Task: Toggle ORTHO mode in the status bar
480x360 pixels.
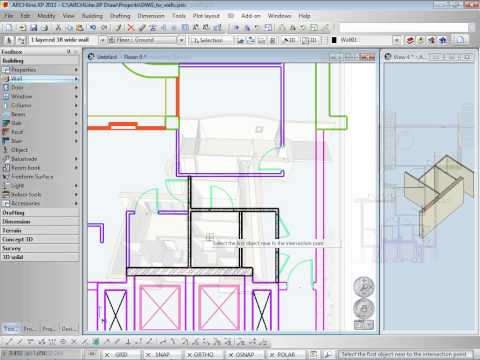Action: pos(200,355)
